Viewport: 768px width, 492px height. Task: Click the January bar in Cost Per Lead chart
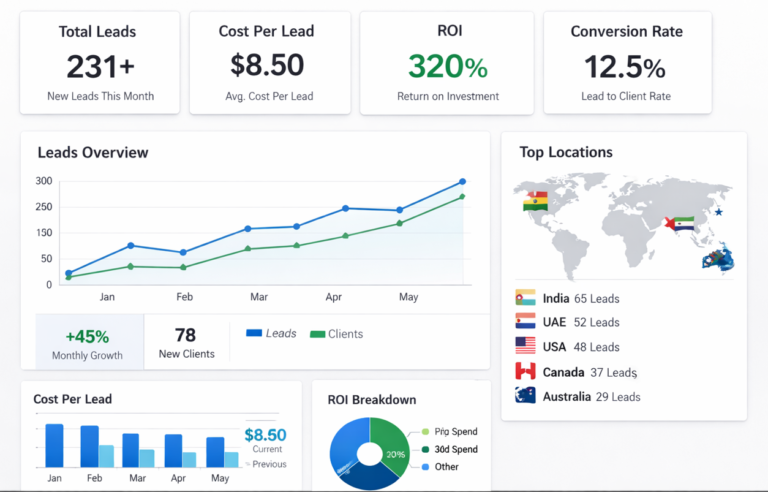click(x=55, y=446)
